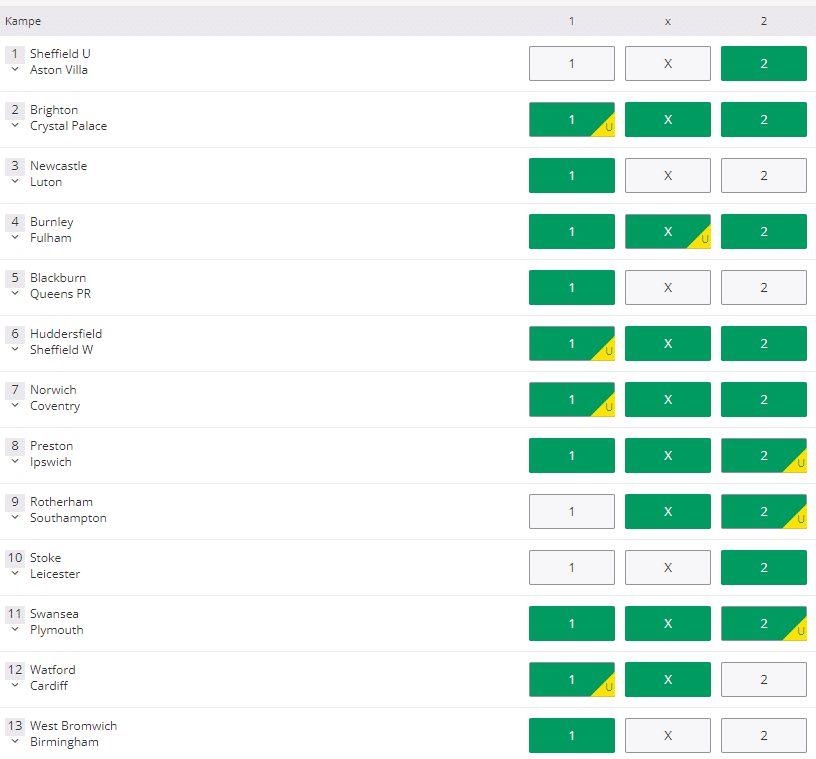The width and height of the screenshot is (816, 759).
Task: Toggle draw for Newcastle vs Luton
Action: [x=667, y=175]
